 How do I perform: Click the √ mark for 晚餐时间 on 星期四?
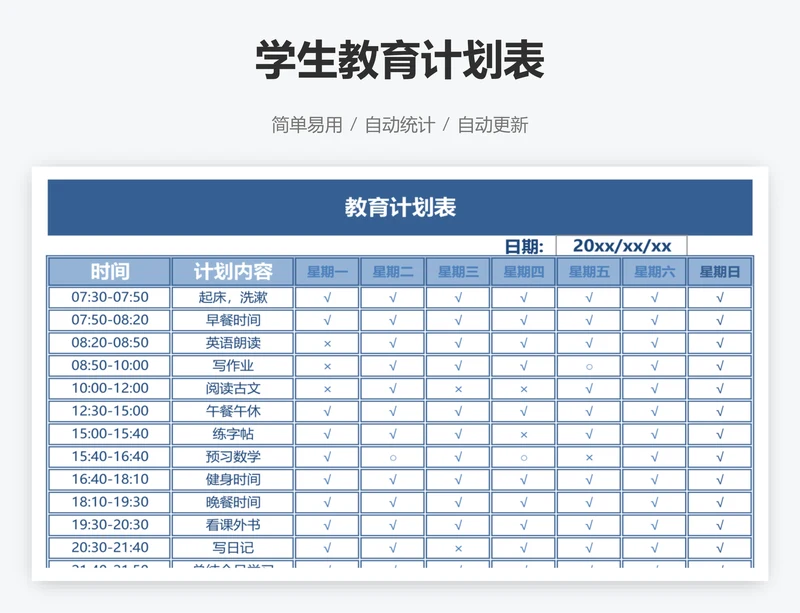pos(523,502)
